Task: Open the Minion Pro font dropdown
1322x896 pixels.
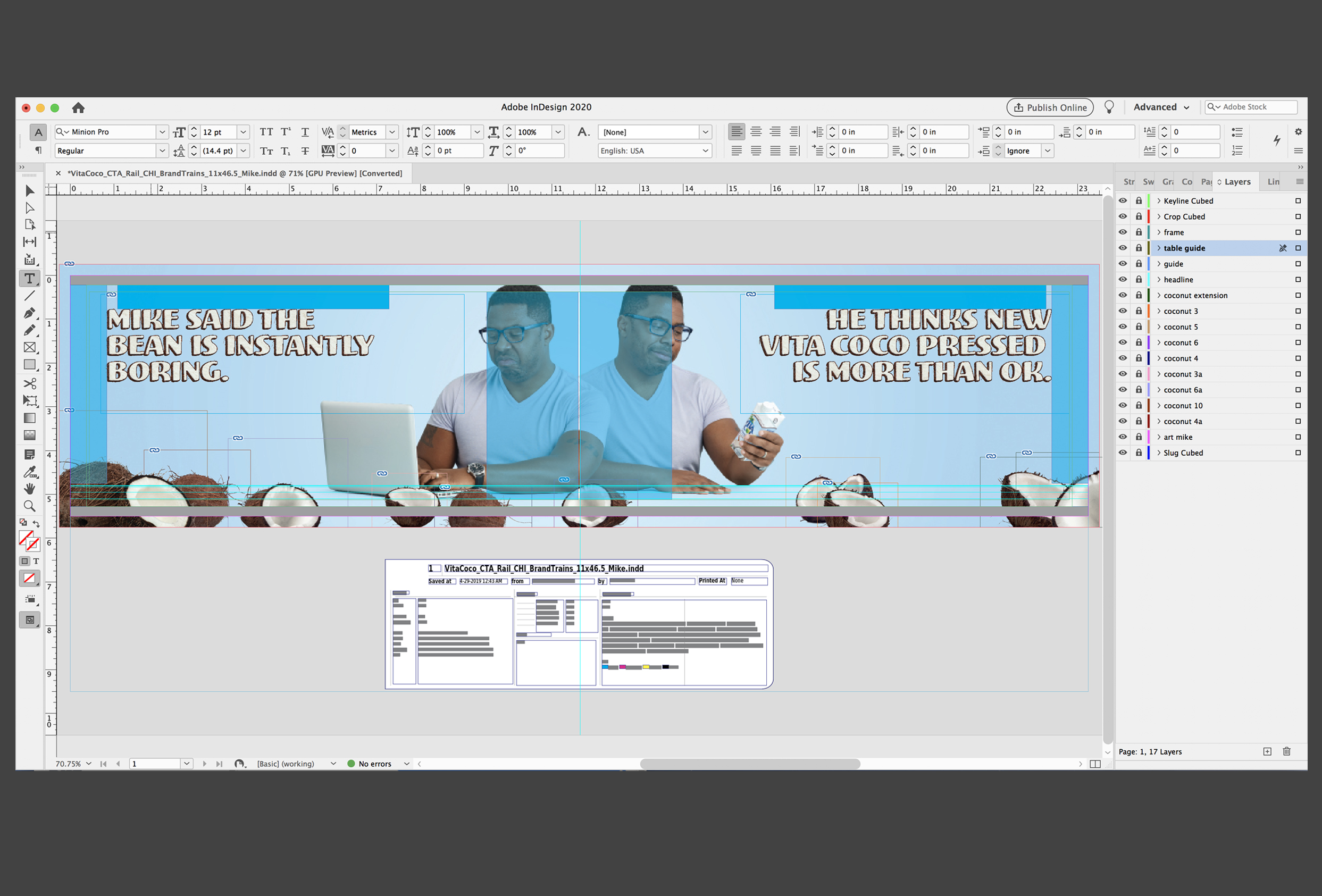Action: pyautogui.click(x=162, y=132)
